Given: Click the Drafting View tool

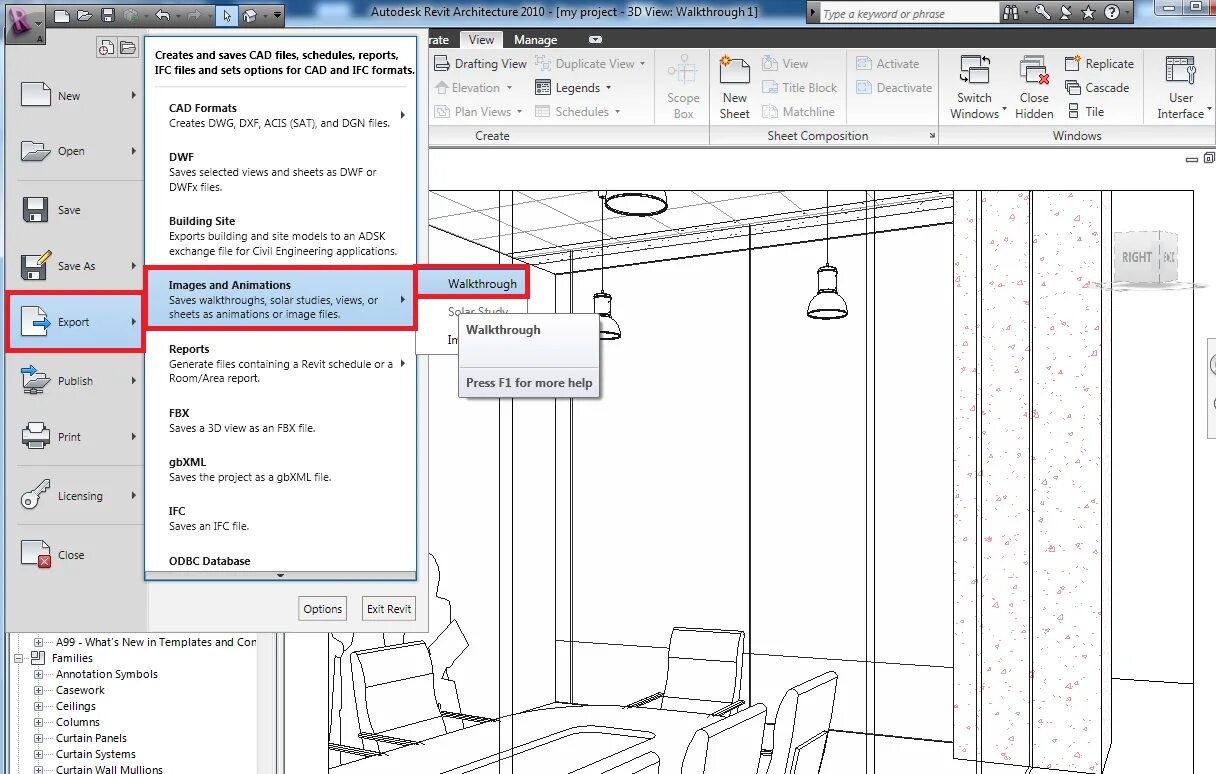Looking at the screenshot, I should pyautogui.click(x=480, y=63).
